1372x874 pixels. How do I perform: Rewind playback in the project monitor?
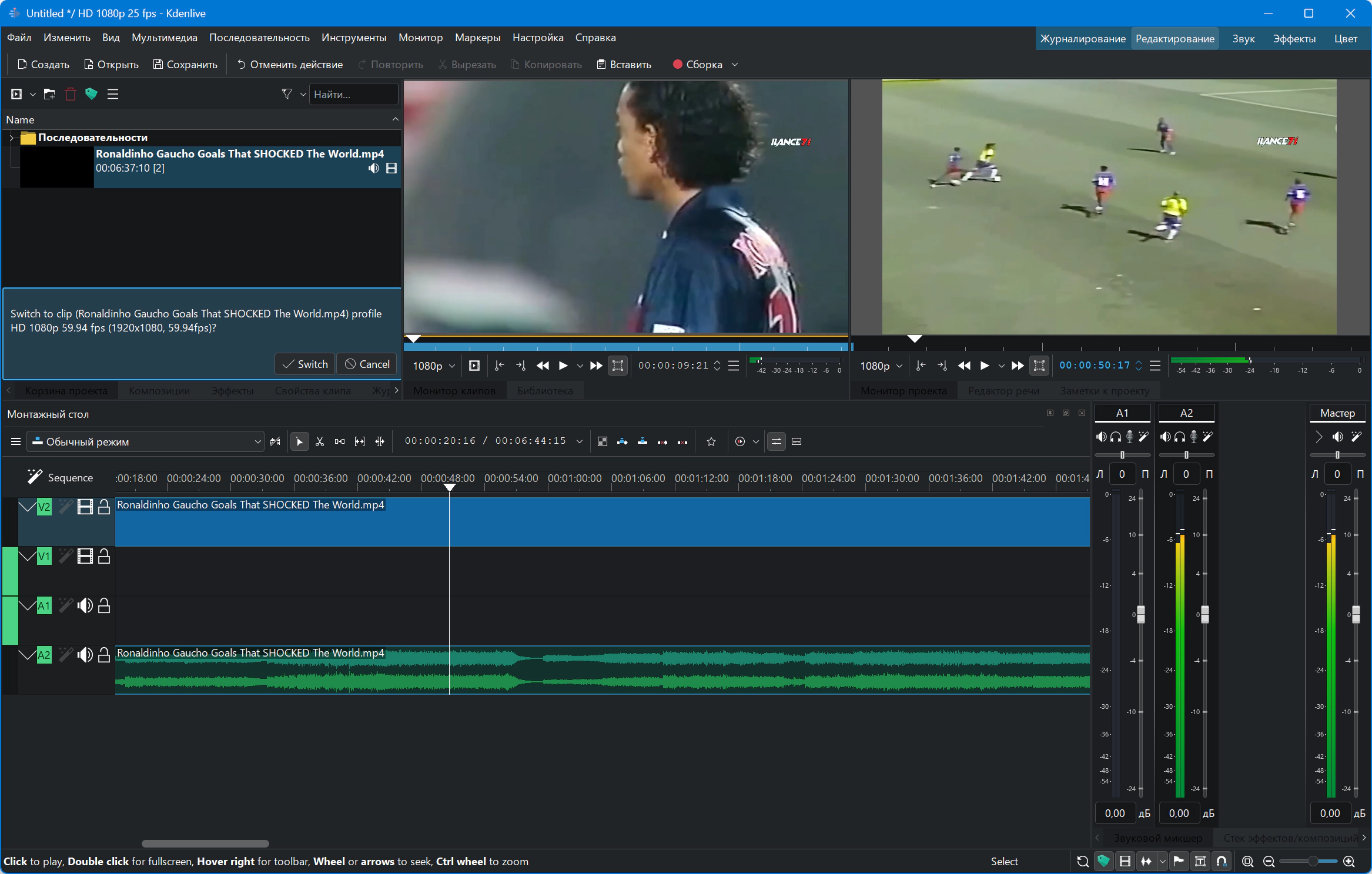(964, 366)
